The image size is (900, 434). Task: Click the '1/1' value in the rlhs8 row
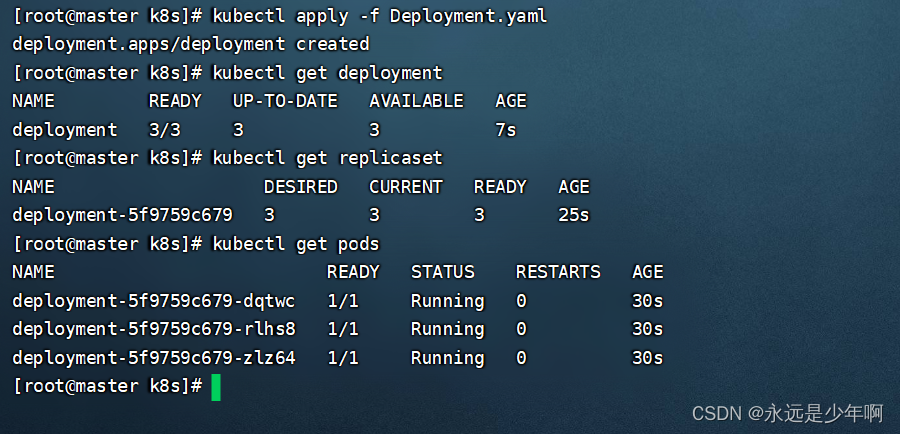point(343,329)
